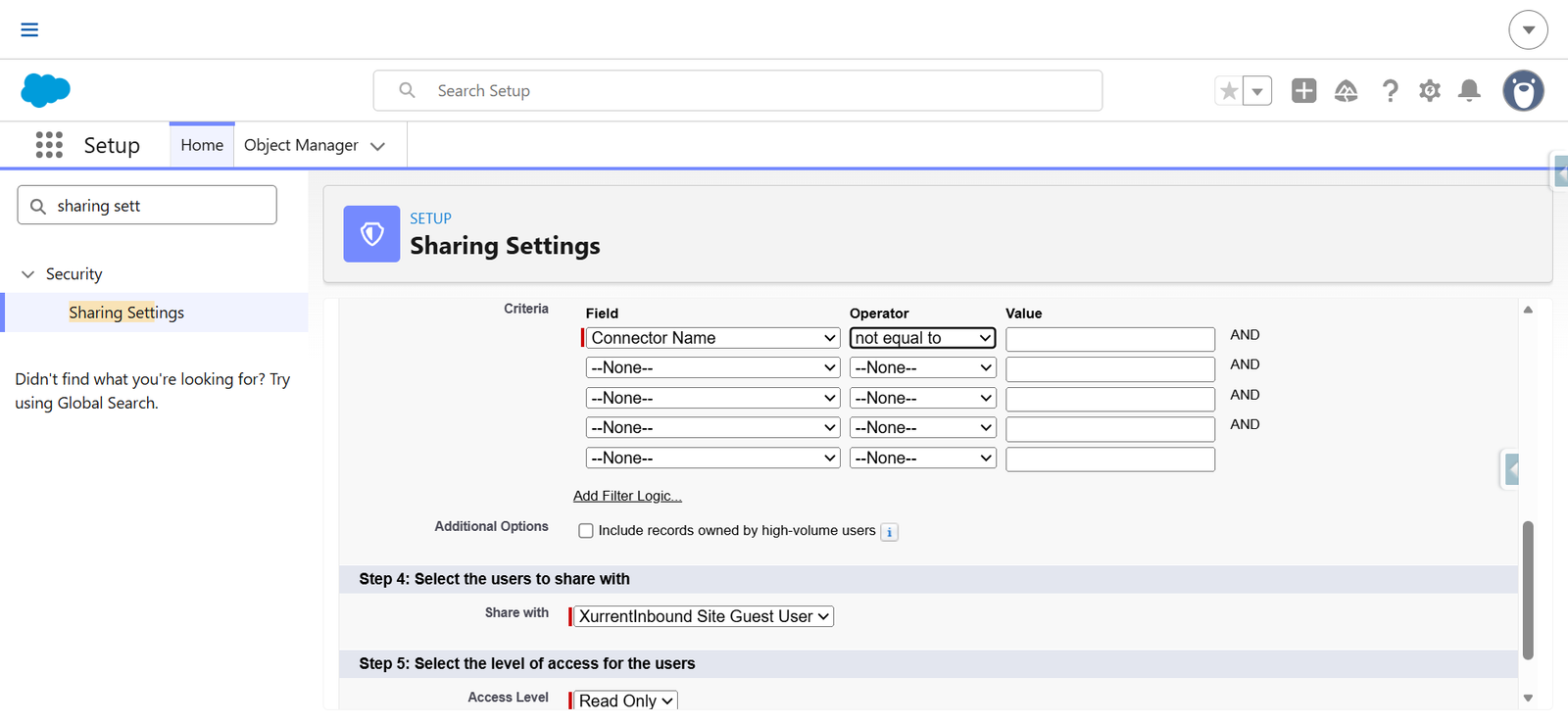Open the third row Operator dropdown

[922, 398]
